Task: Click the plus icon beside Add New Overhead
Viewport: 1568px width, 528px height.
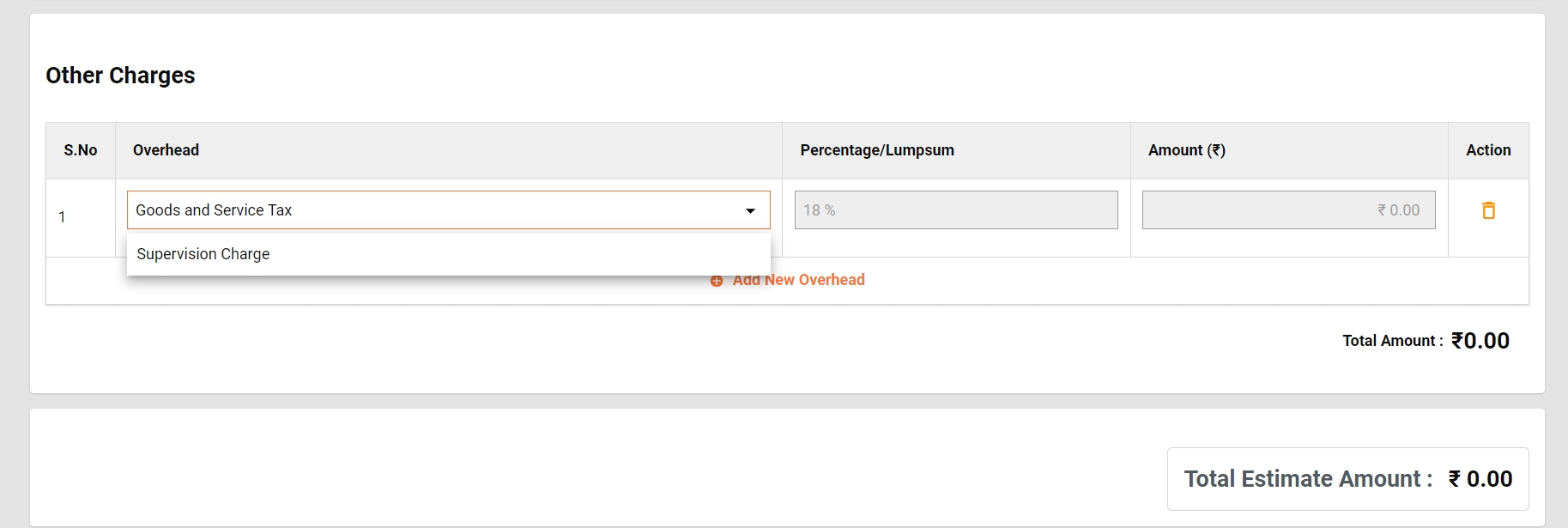Action: coord(717,281)
